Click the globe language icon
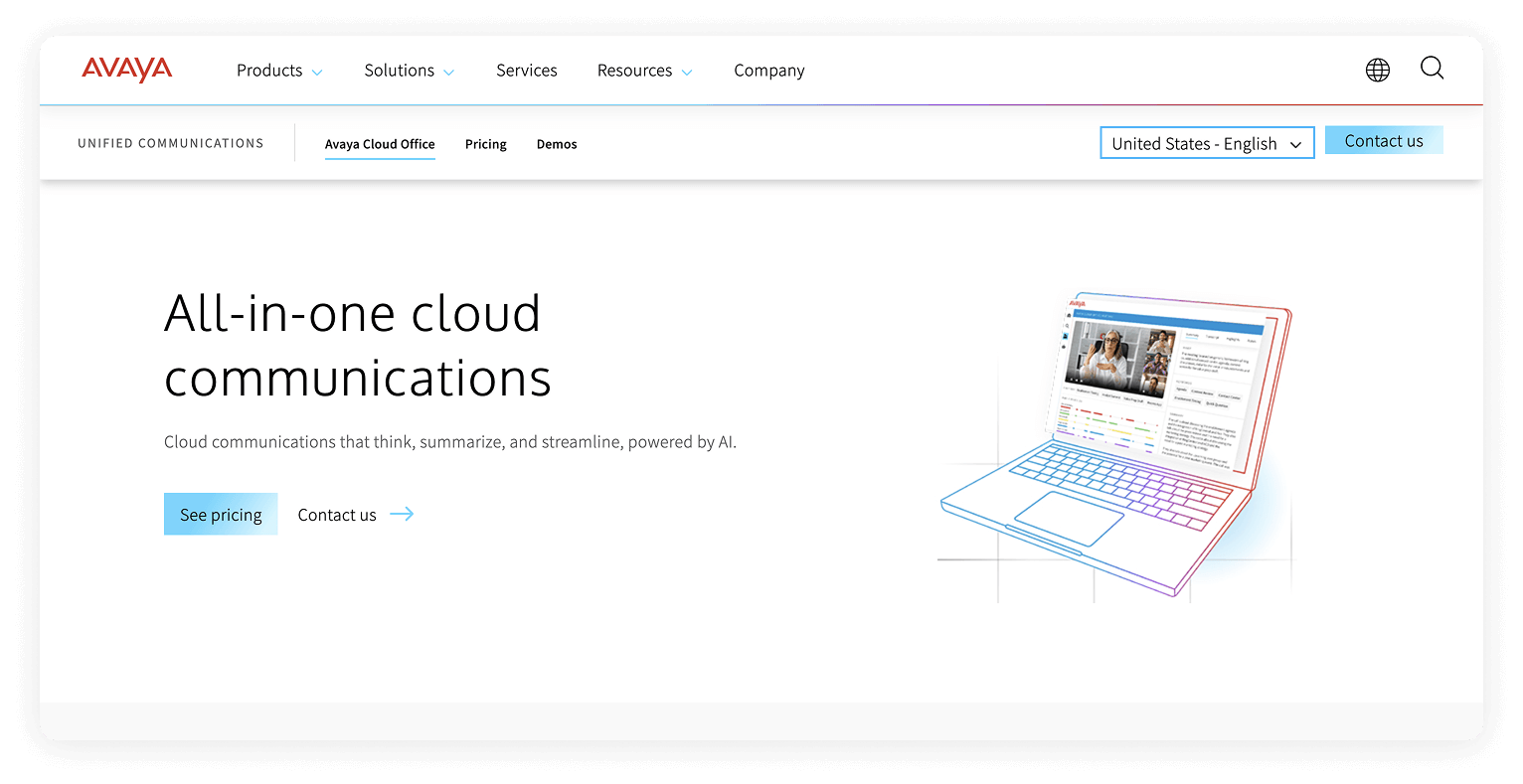This screenshot has width=1523, height=784. (x=1377, y=69)
